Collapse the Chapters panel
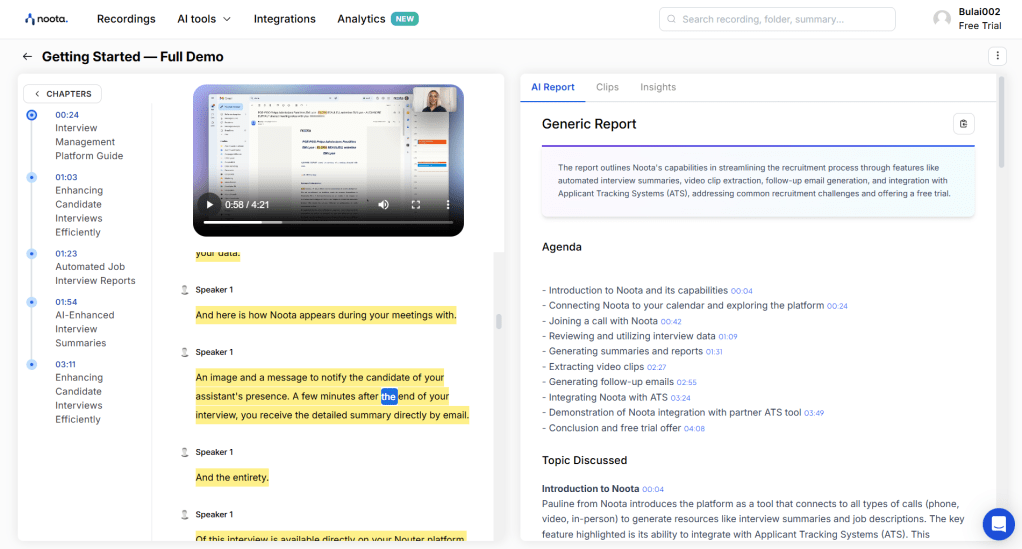Viewport: 1022px width, 549px height. coord(62,94)
